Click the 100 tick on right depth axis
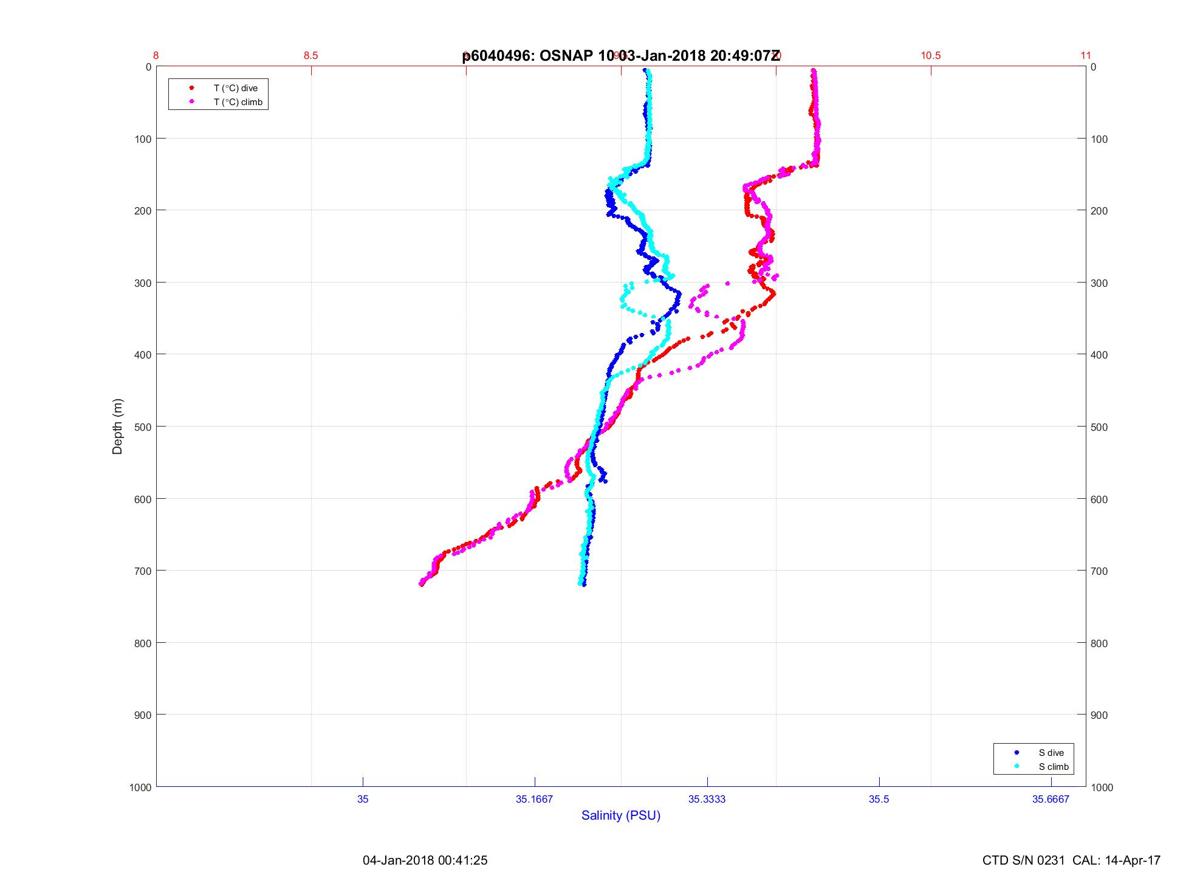The height and width of the screenshot is (885, 1200). (x=1100, y=139)
